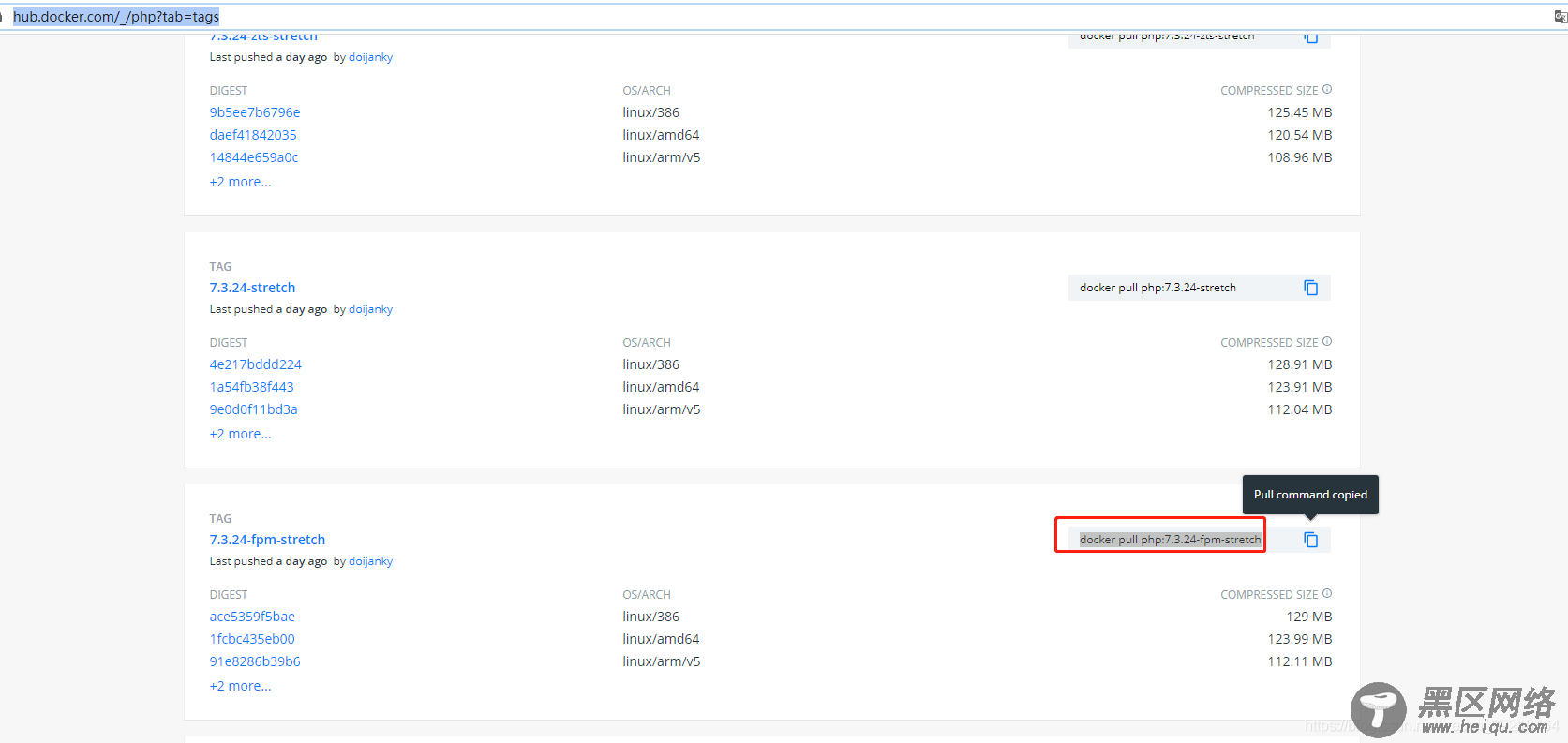1568x743 pixels.
Task: Click linux/arm/v5 in the 91e8286b39b6 row
Action: coord(662,661)
